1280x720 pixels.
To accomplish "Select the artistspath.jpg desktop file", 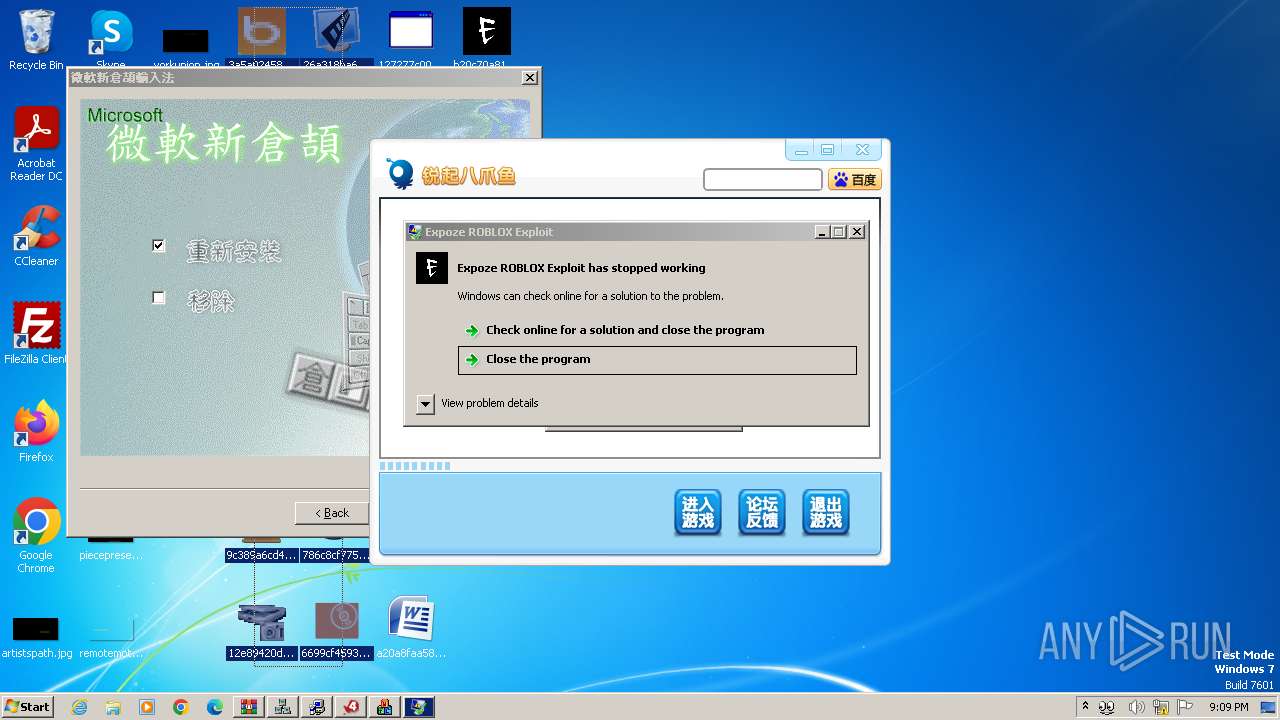I will pos(36,638).
